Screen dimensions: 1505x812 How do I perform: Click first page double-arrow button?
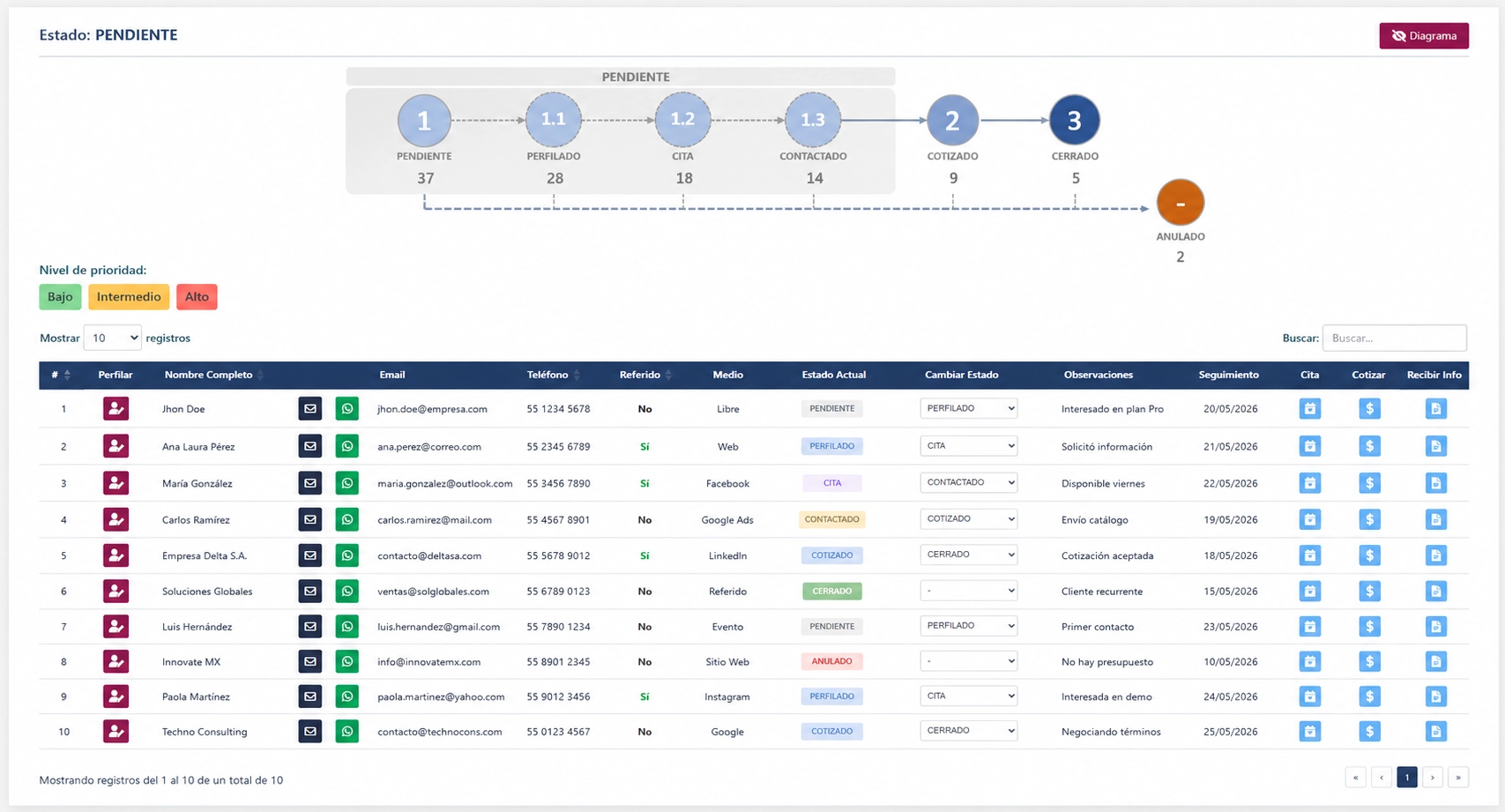coord(1356,777)
